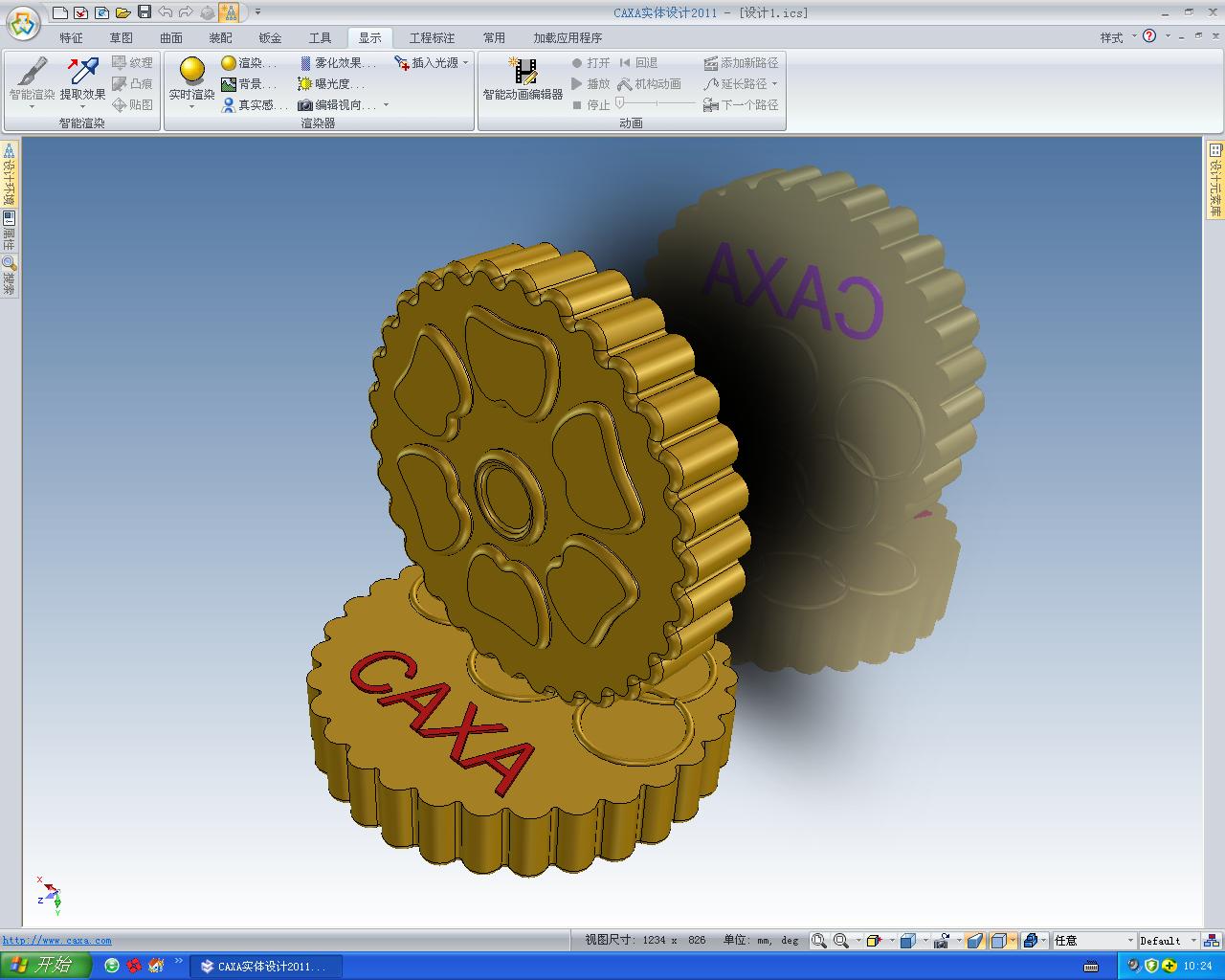
Task: Click the 凸痕 bump button
Action: click(132, 84)
